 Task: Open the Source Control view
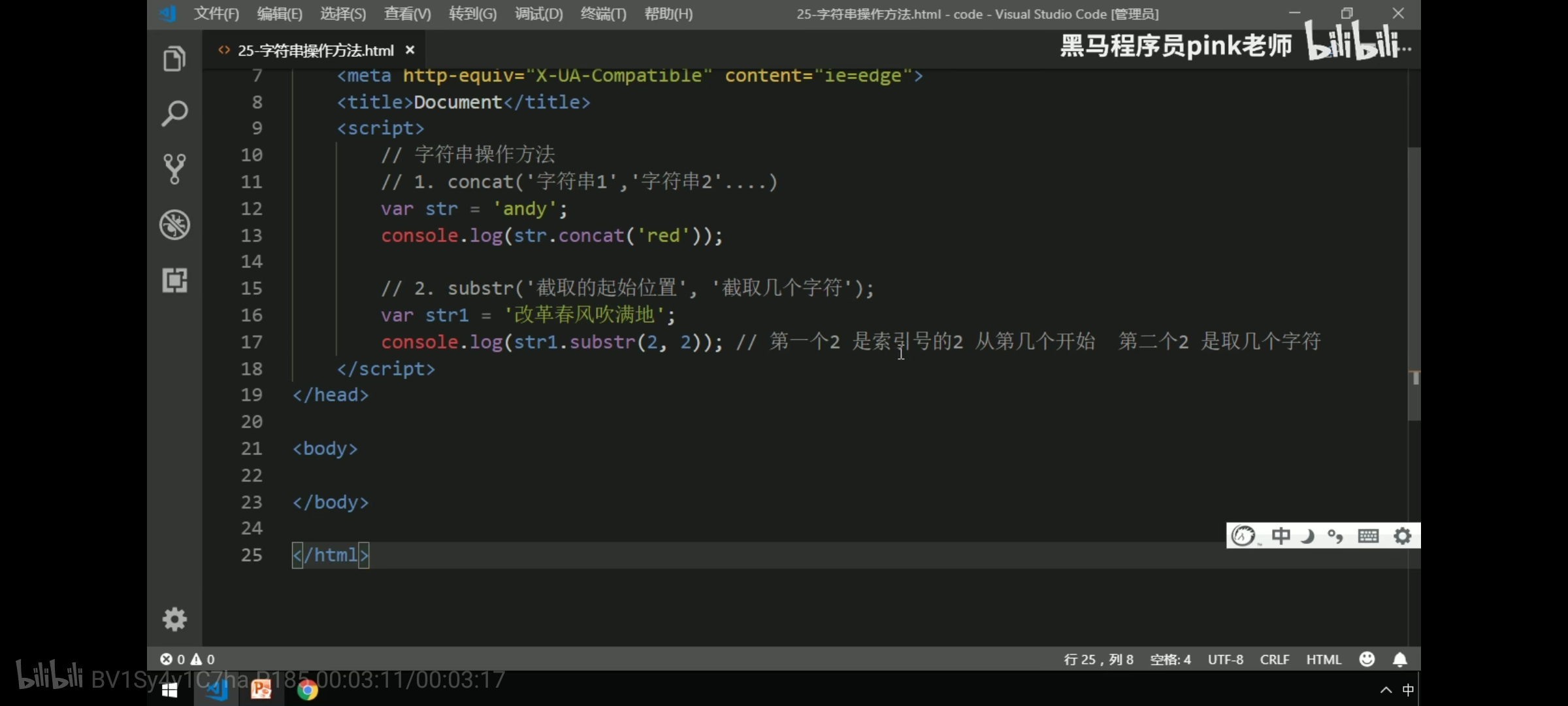(x=174, y=169)
